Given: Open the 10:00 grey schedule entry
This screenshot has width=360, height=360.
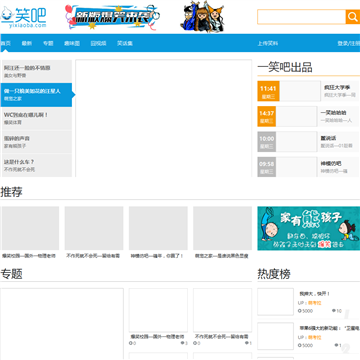Looking at the screenshot, I should point(308,142).
